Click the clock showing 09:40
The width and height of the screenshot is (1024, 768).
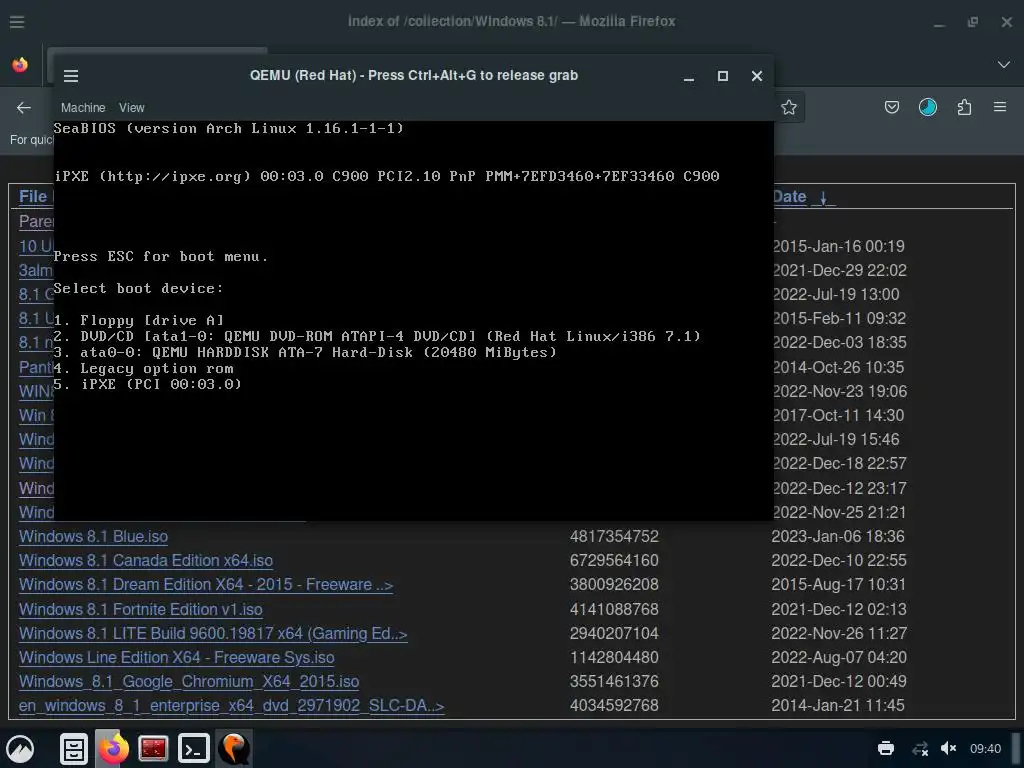(x=985, y=749)
